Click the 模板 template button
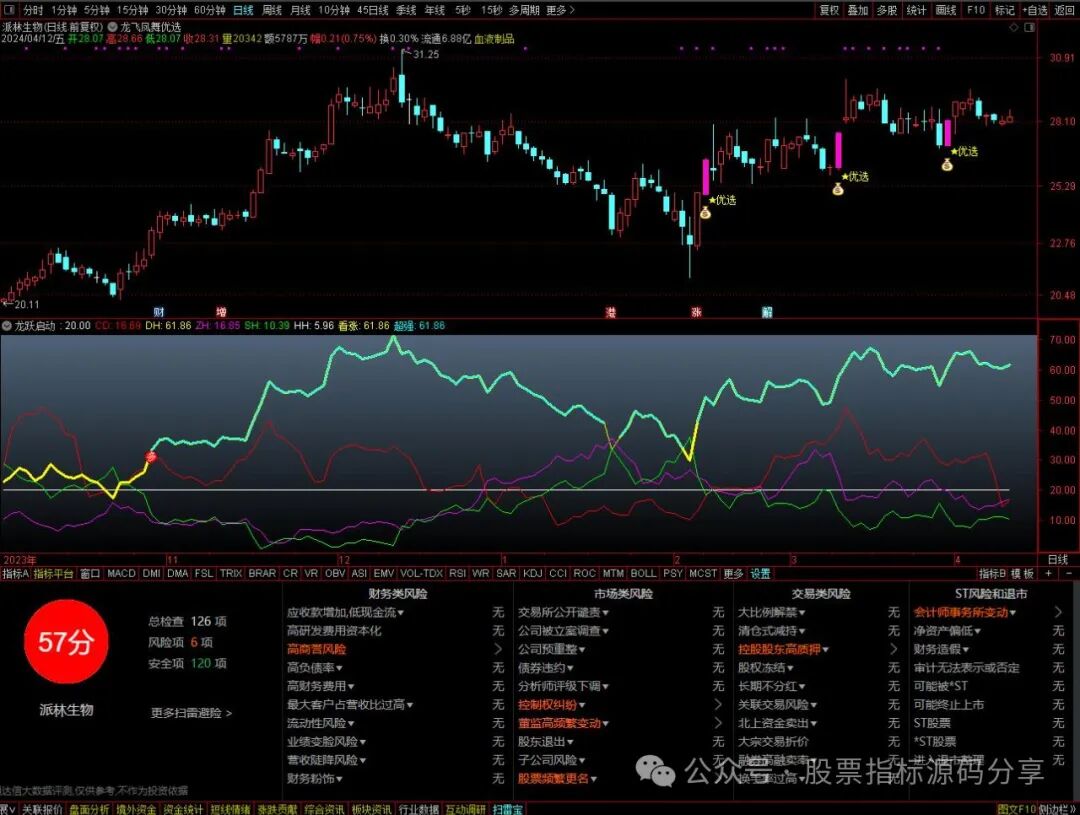Image resolution: width=1080 pixels, height=815 pixels. [1023, 573]
